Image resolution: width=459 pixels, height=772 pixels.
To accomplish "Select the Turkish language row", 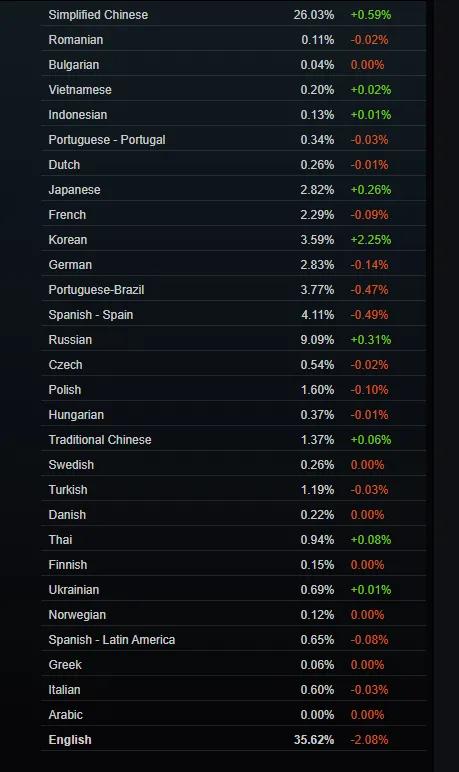I will [x=233, y=490].
